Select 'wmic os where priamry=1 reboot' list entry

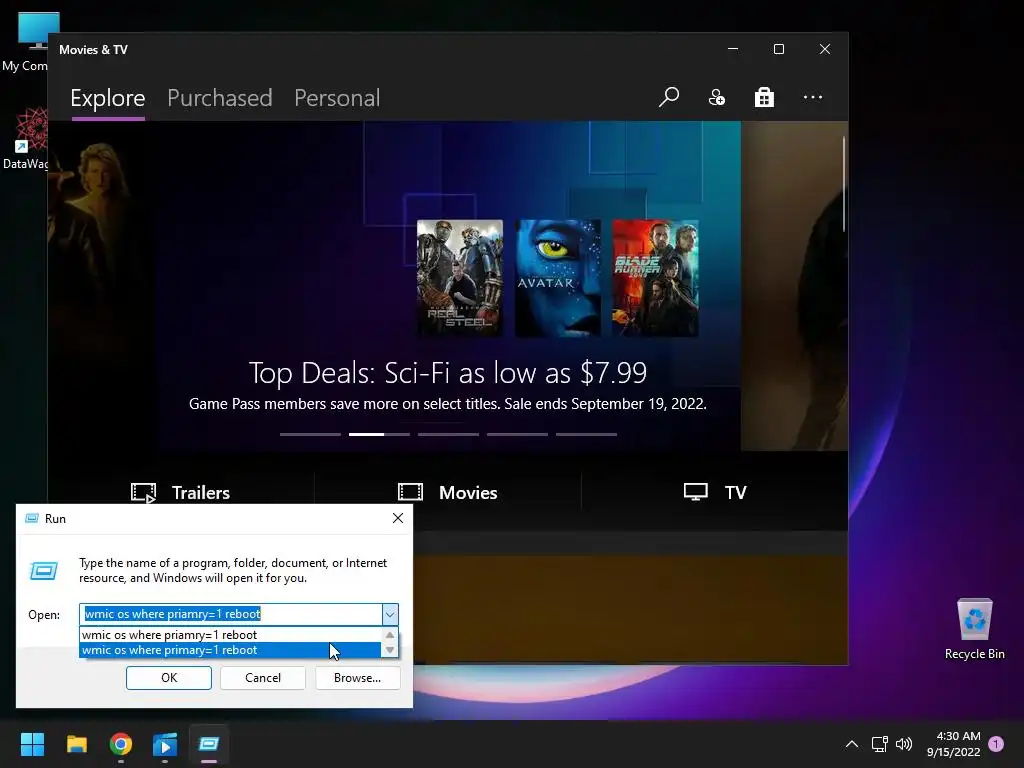(230, 635)
